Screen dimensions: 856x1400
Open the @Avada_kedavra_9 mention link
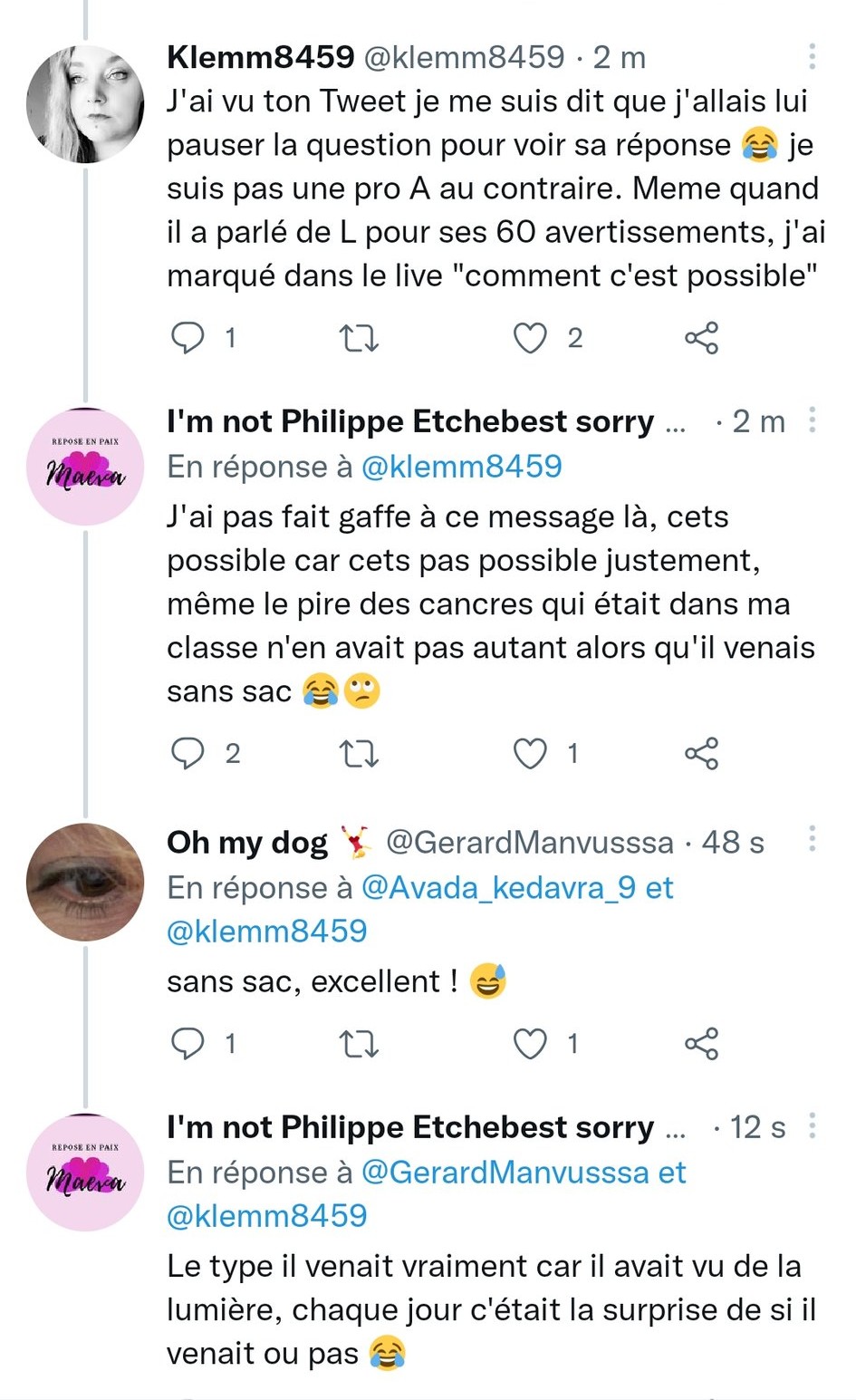(498, 888)
